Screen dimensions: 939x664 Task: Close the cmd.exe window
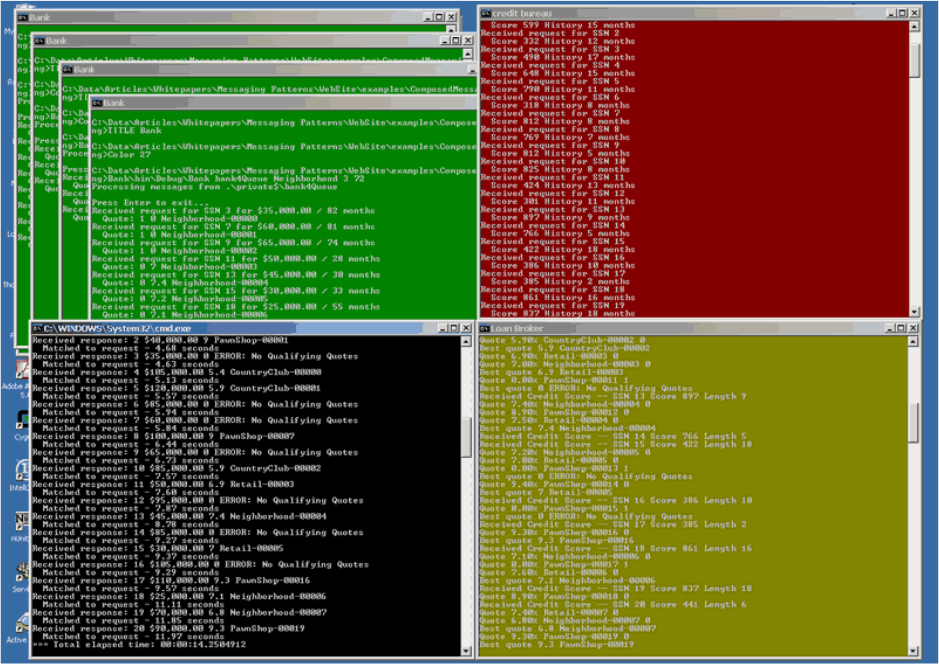coord(465,328)
